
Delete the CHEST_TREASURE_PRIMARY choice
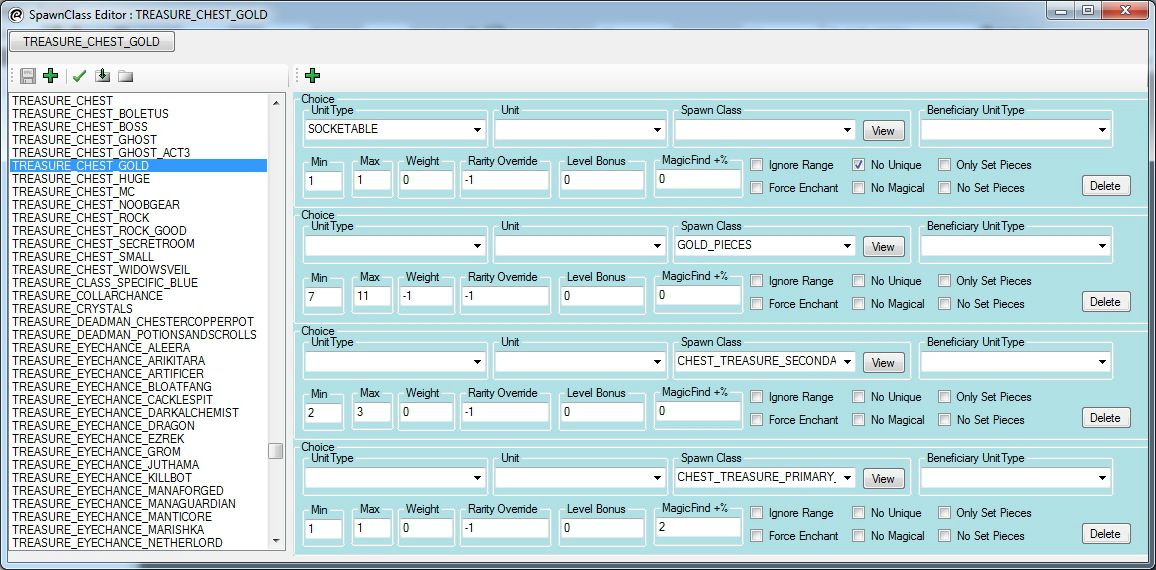coord(1105,534)
